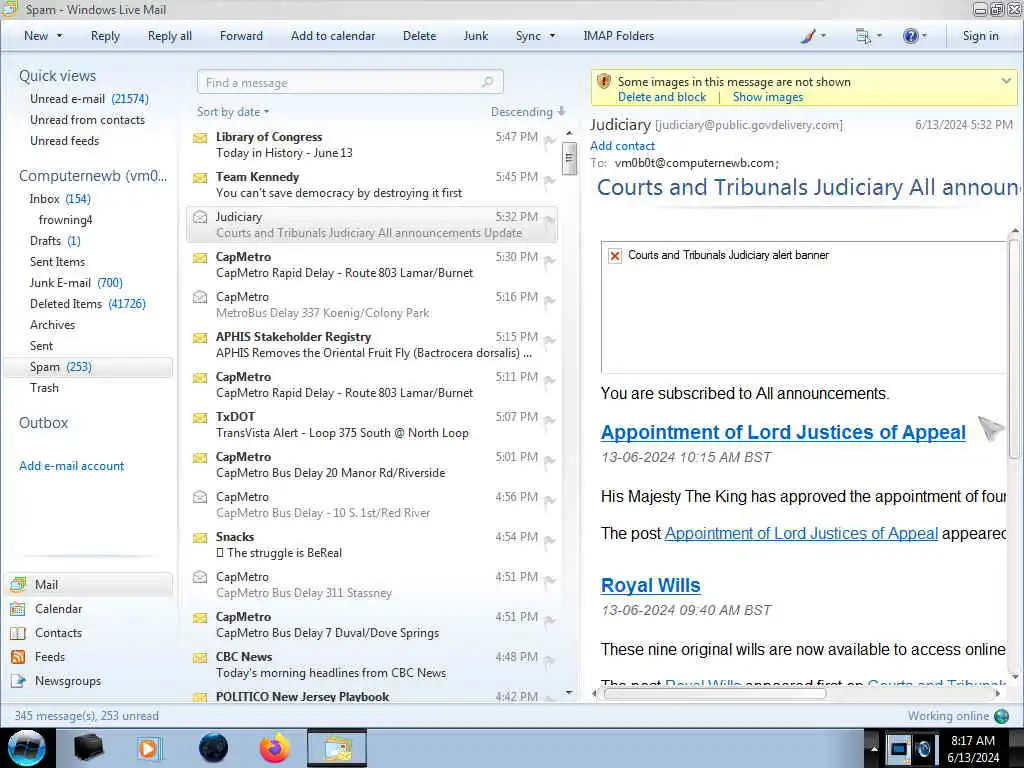The image size is (1024, 768).
Task: Click envelope icon for CBC News message
Action: coord(200,658)
